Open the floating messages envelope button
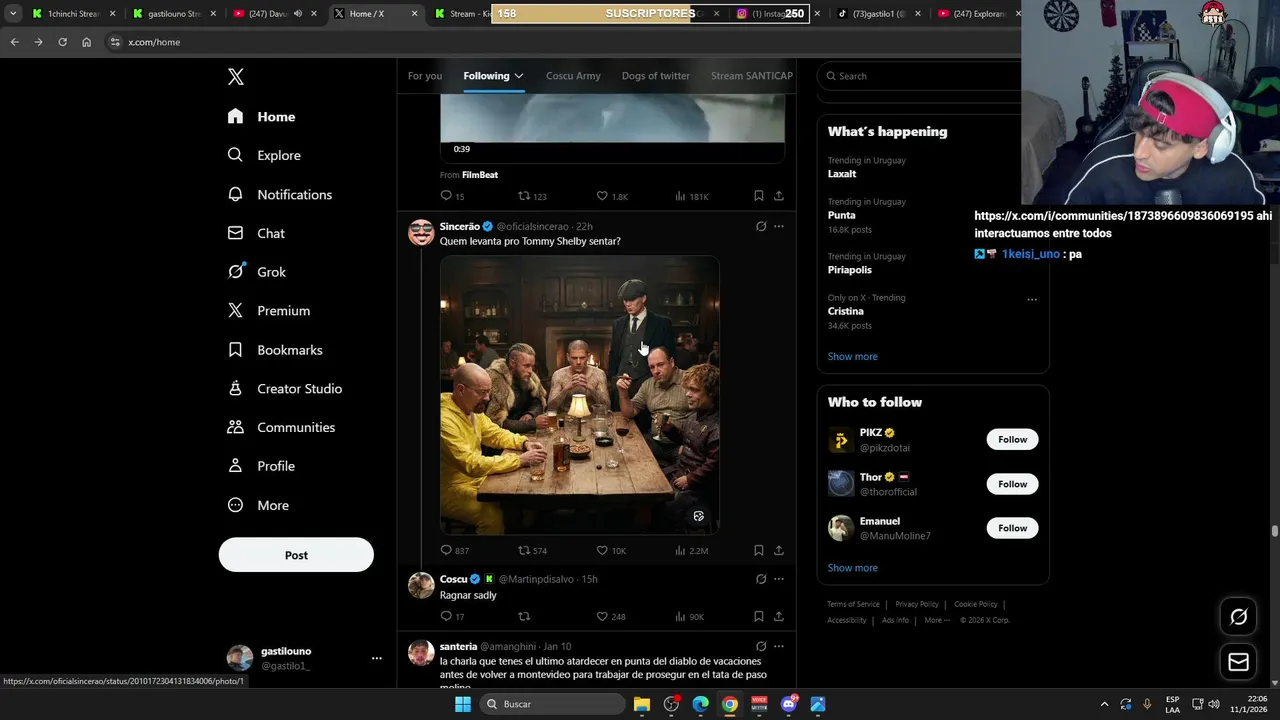This screenshot has height=720, width=1280. coord(1238,662)
